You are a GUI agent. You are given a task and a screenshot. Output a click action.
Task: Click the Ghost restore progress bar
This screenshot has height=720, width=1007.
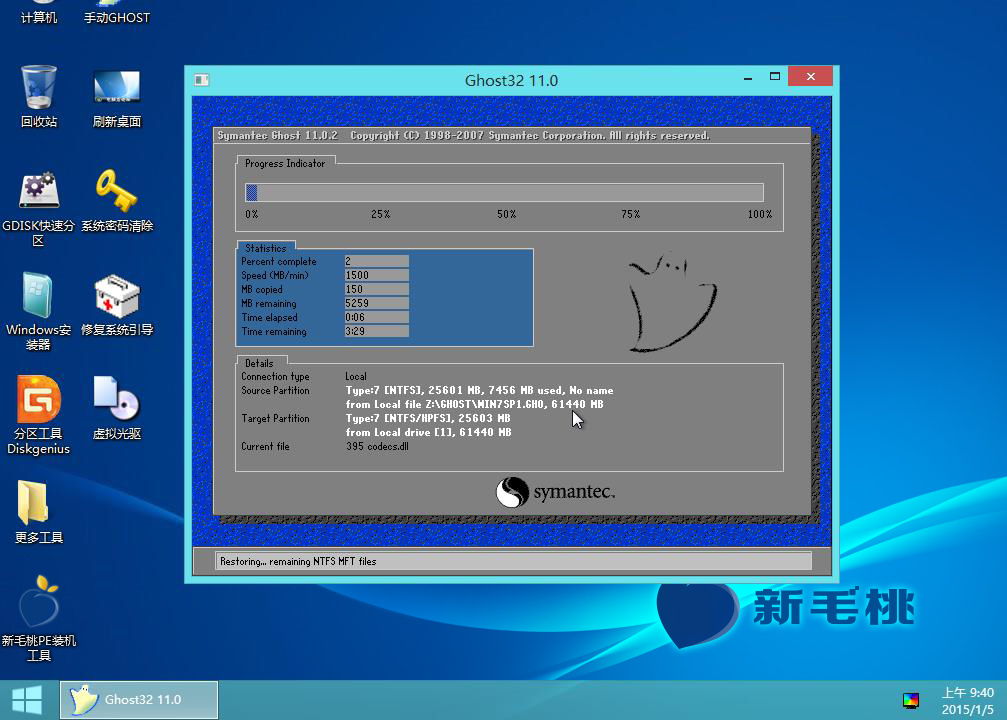504,193
